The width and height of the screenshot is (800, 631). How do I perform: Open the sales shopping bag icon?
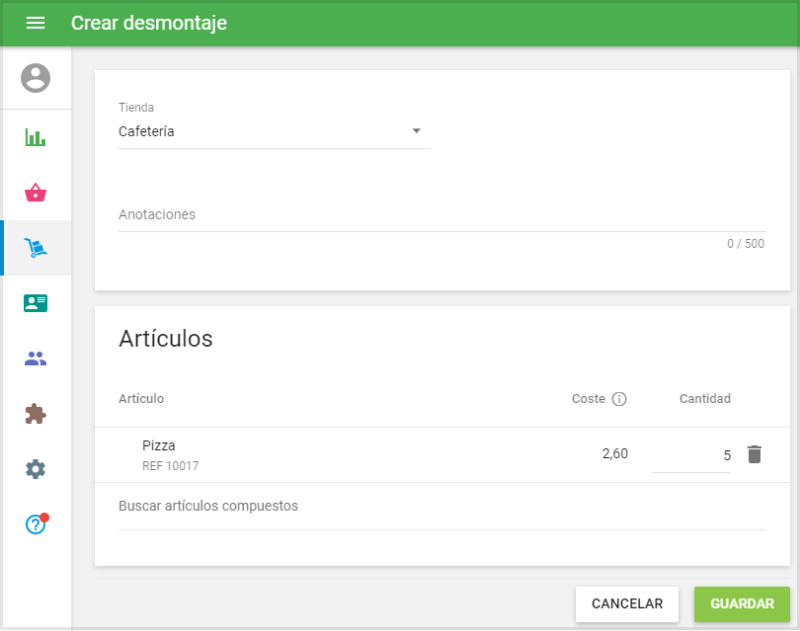point(36,193)
